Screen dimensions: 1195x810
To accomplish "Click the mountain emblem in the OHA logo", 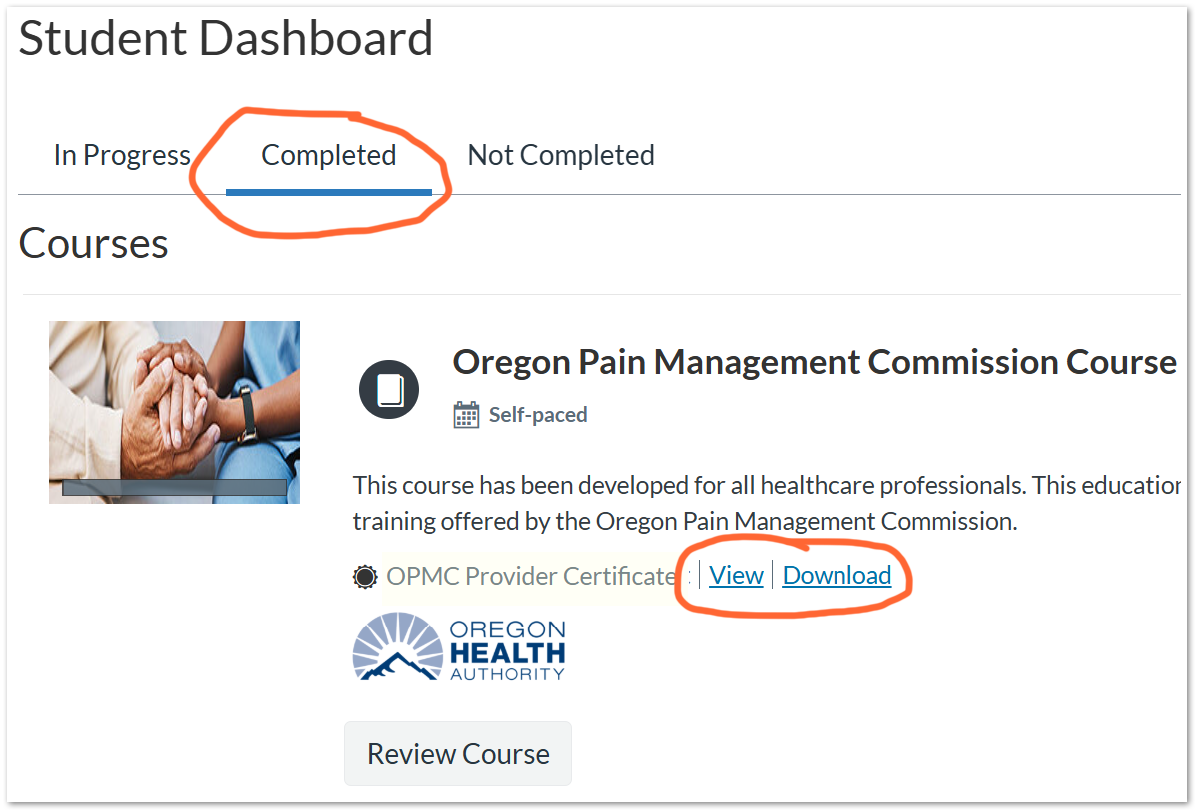I will pyautogui.click(x=398, y=651).
